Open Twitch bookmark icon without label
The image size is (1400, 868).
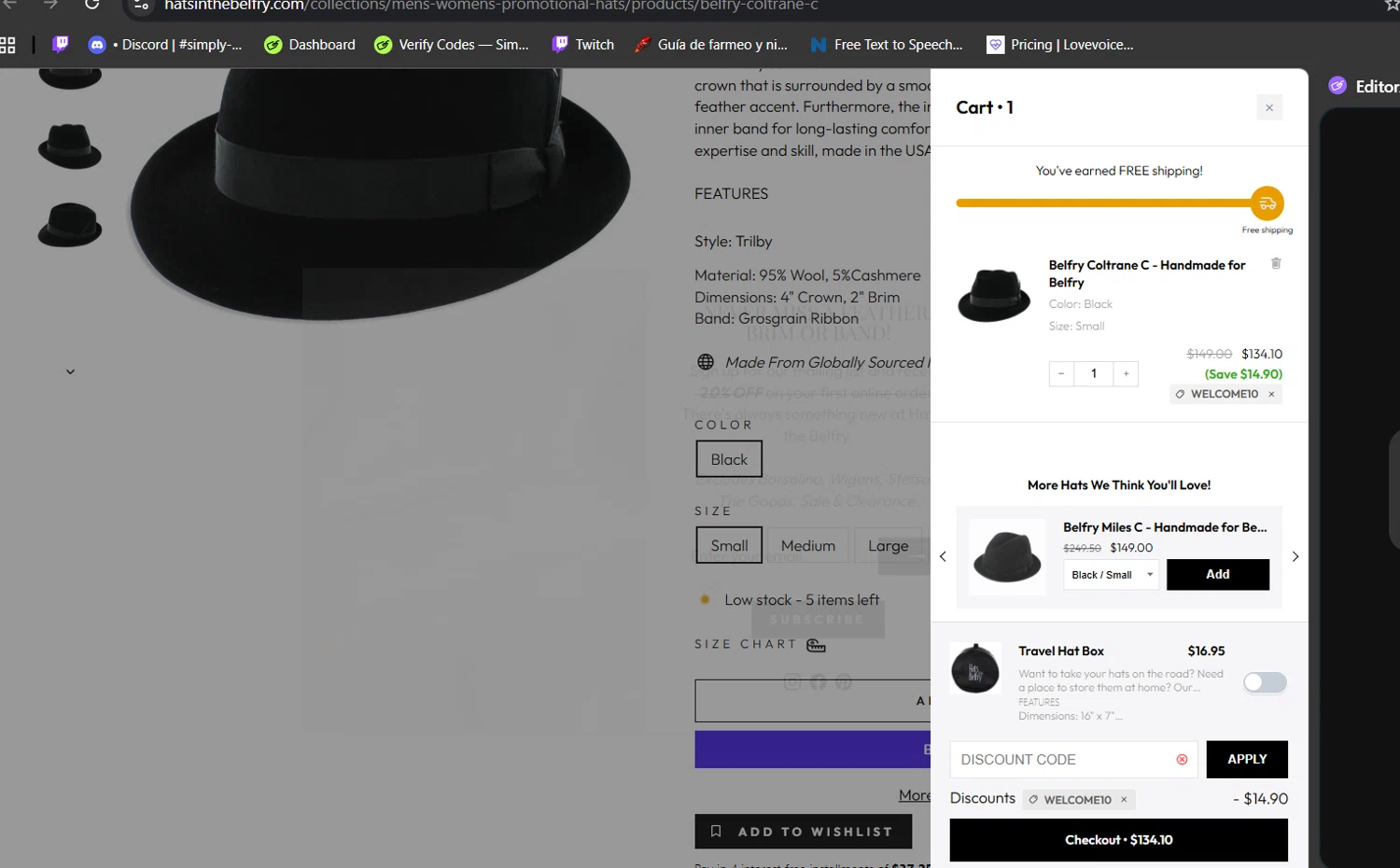61,44
